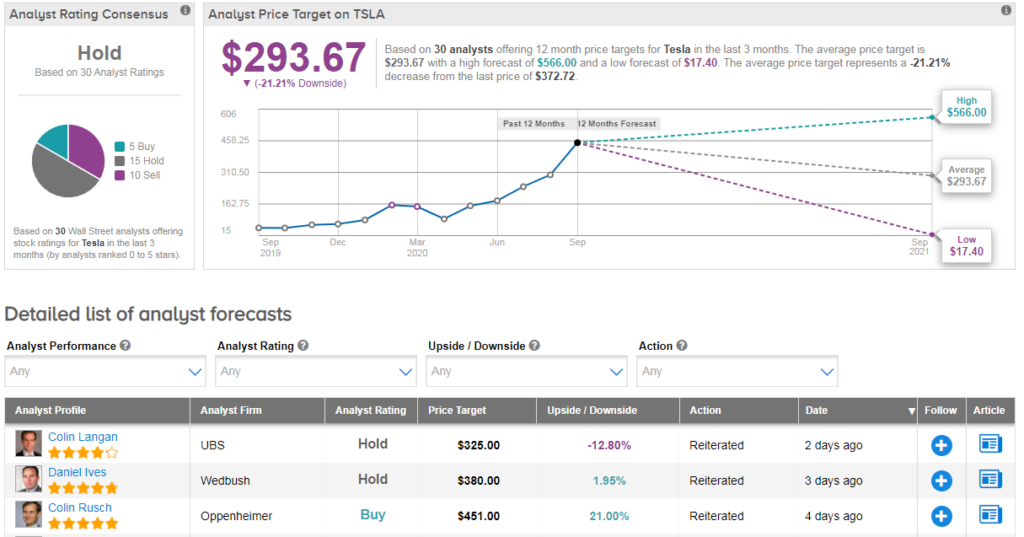Click Colin Rusch's profile photo

tap(29, 515)
